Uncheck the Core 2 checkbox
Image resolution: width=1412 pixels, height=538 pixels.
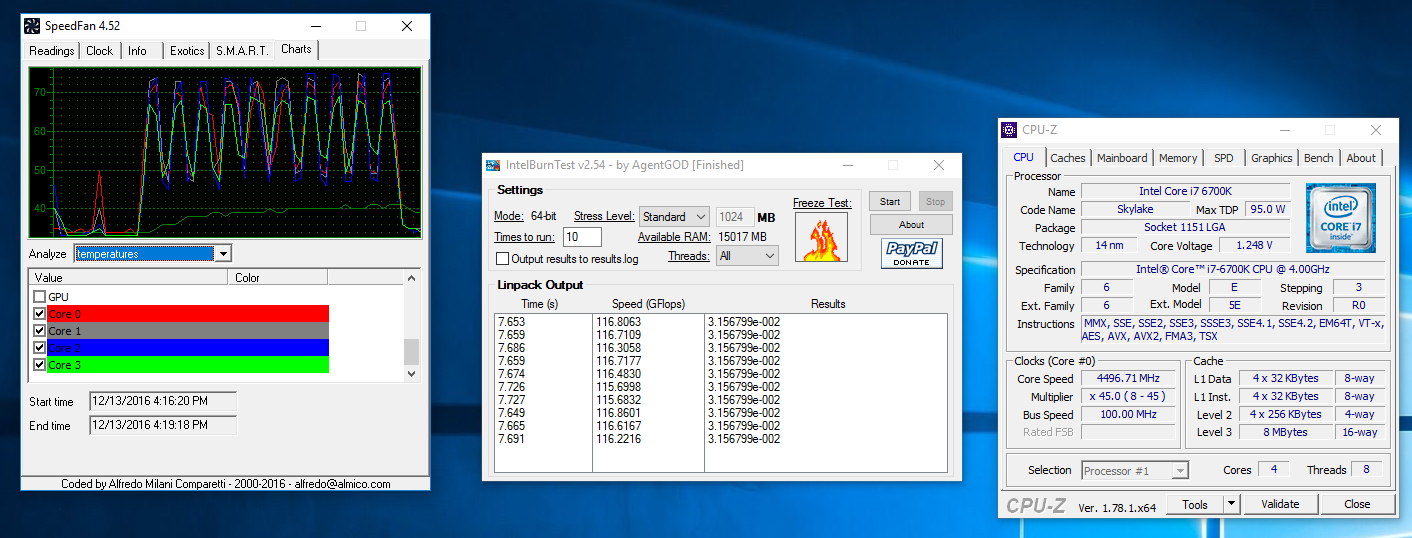(39, 348)
